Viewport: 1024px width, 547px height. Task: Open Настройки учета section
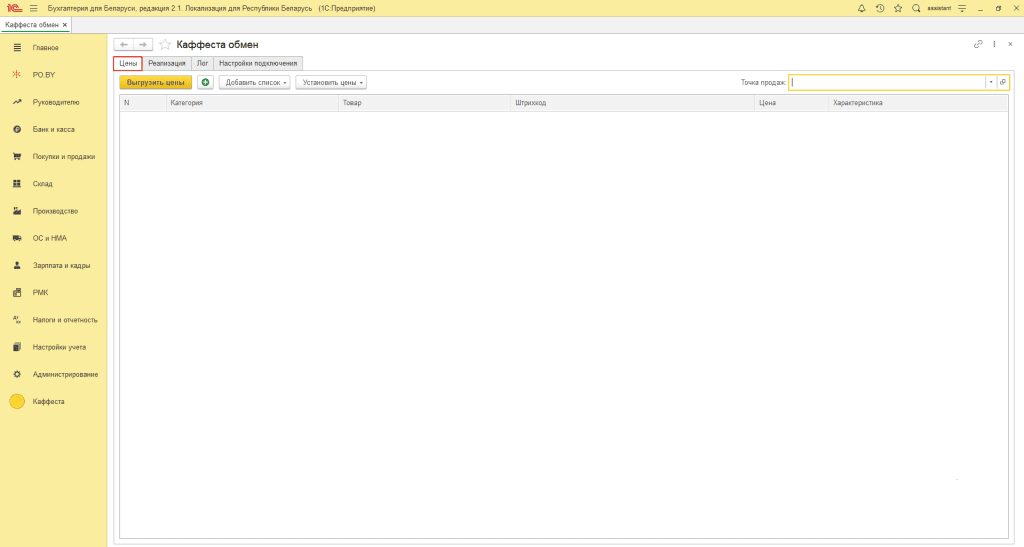pos(54,347)
